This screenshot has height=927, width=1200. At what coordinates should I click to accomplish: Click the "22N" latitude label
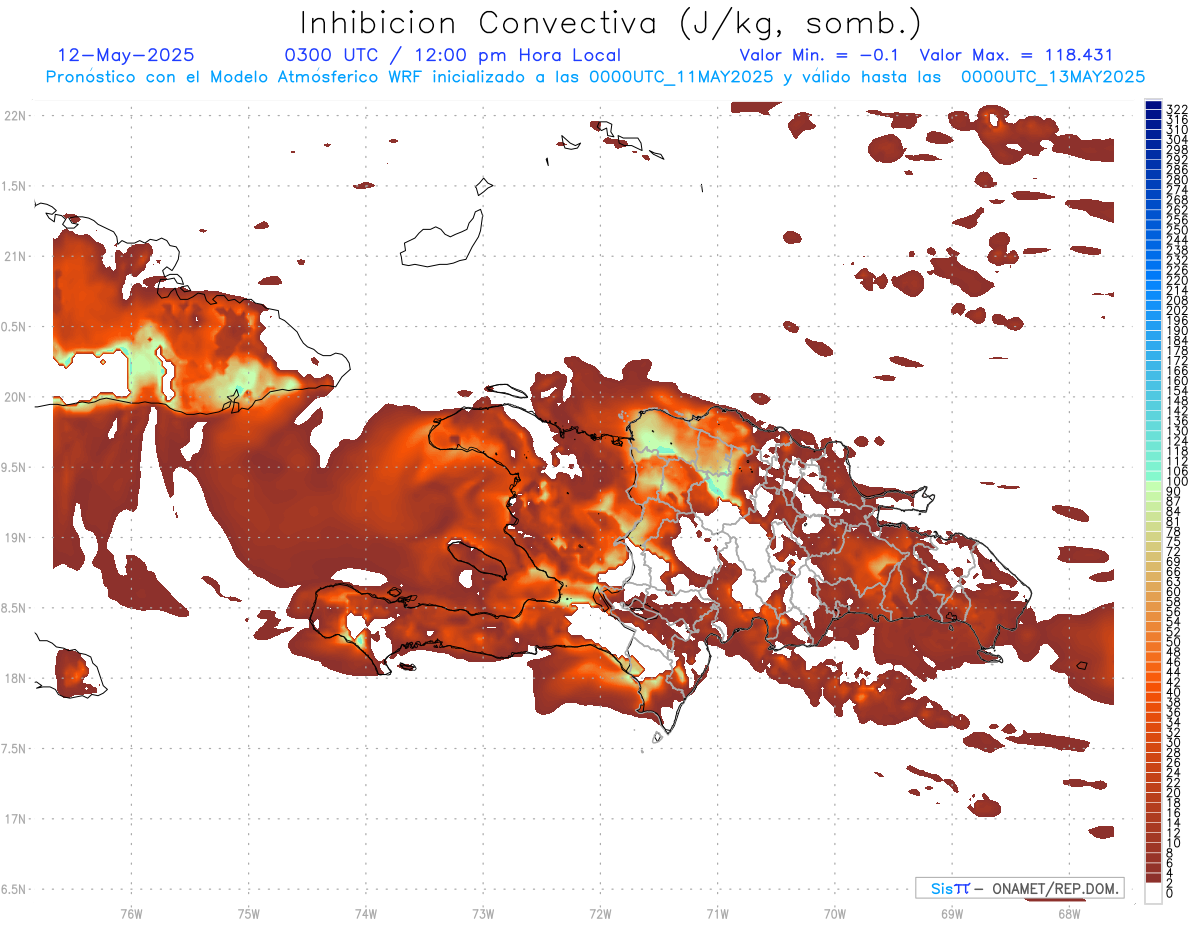point(15,116)
